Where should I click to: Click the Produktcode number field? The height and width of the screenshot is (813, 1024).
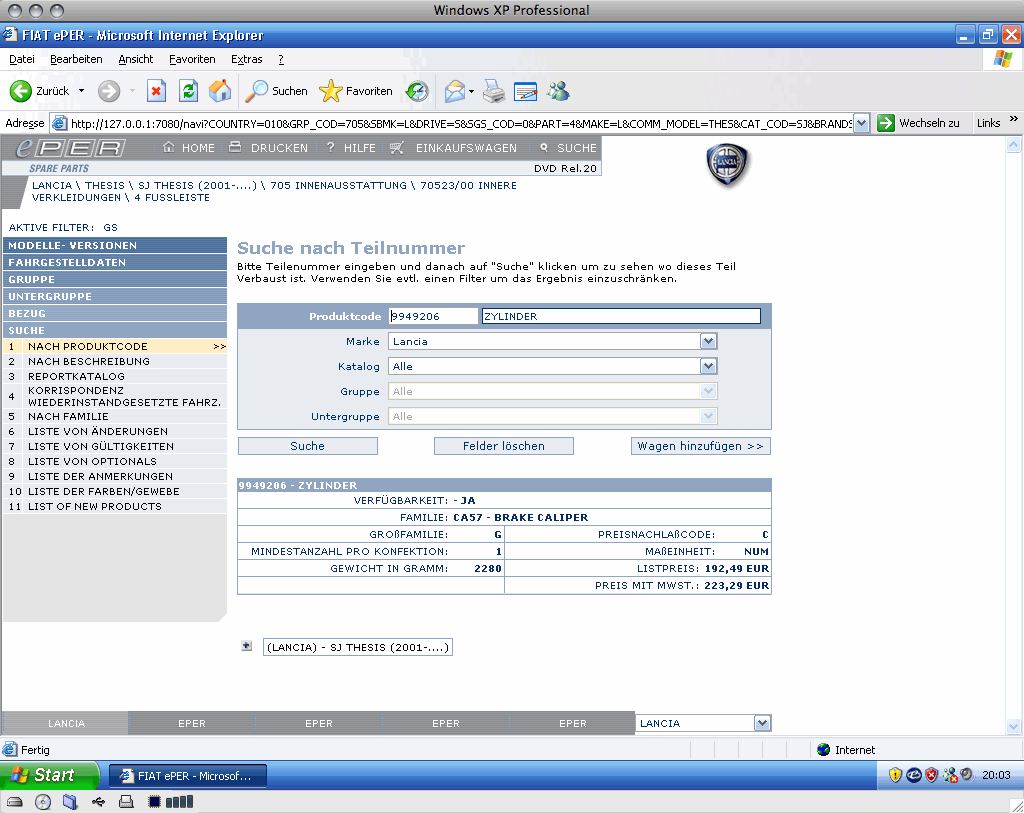point(434,317)
